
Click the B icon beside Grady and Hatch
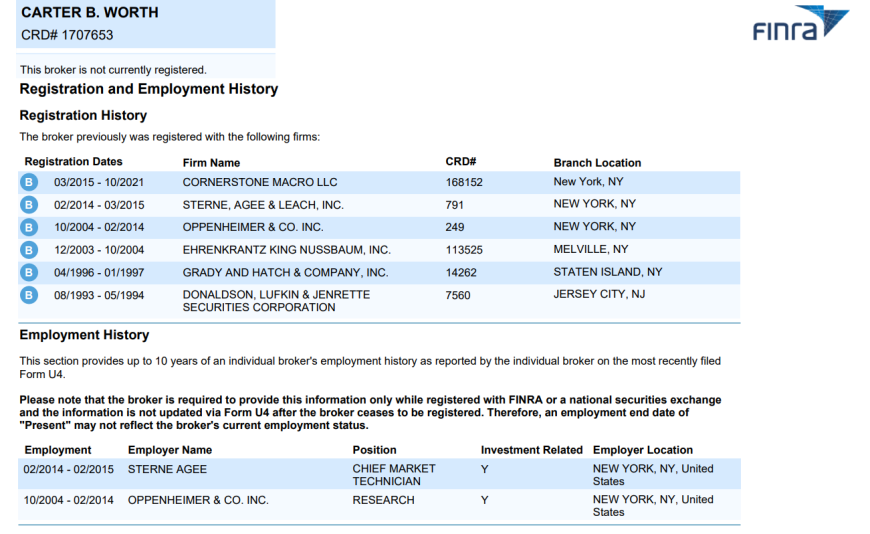tap(29, 273)
